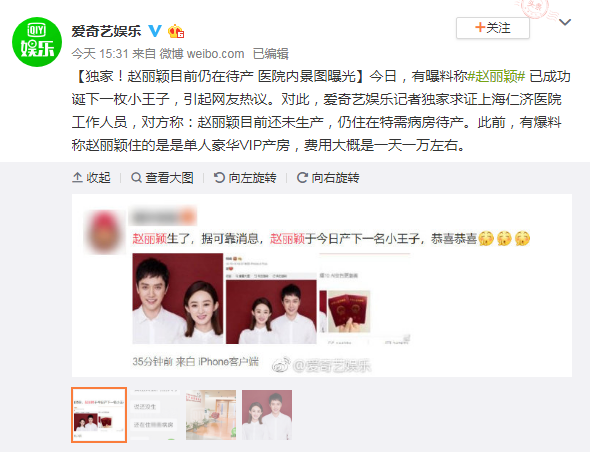Click the upload-arrow icon beside 收起
This screenshot has width=590, height=452.
[77, 177]
